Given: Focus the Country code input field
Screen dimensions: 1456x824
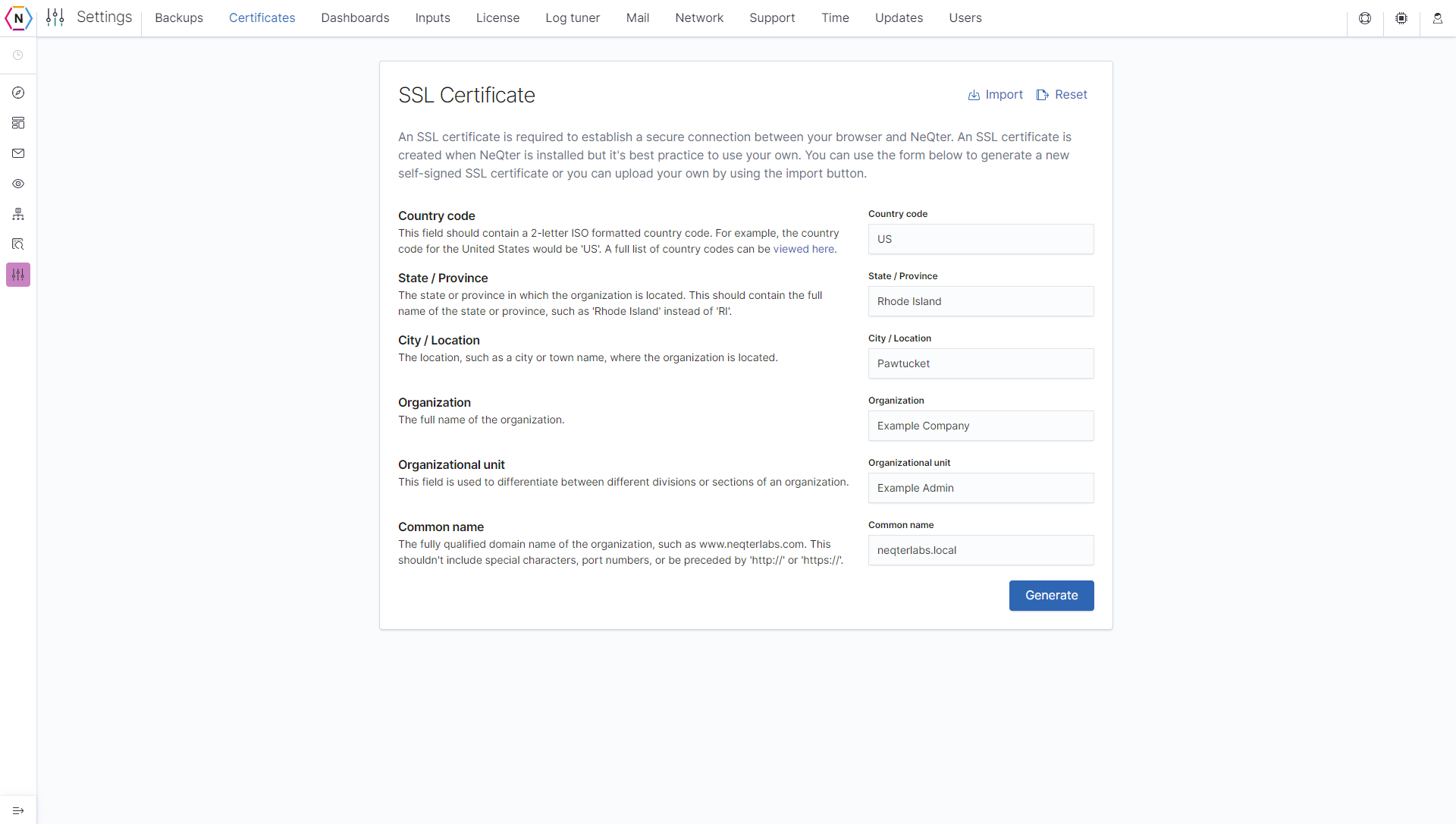Looking at the screenshot, I should point(981,239).
